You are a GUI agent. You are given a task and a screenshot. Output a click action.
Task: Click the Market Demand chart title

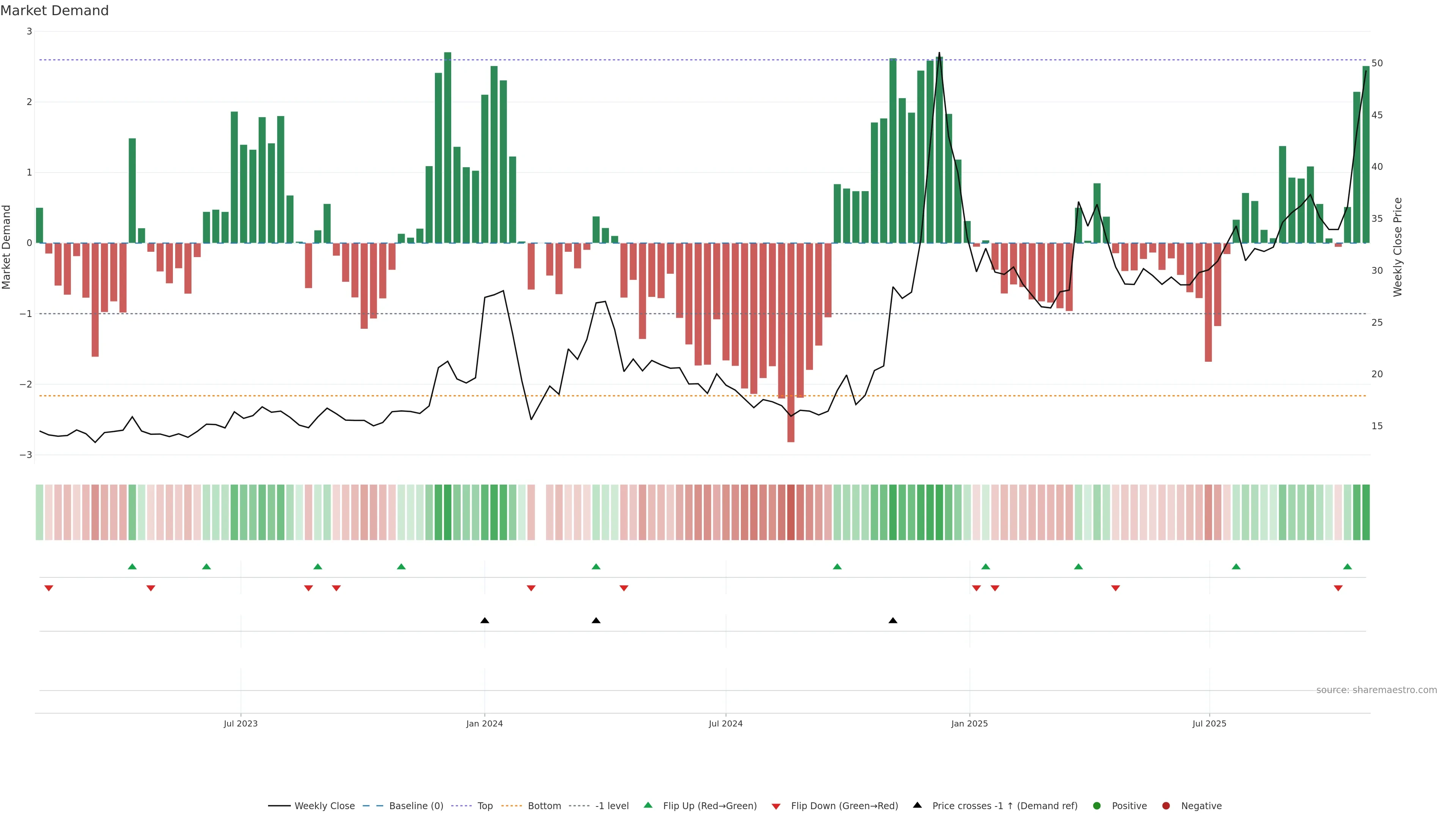click(x=54, y=11)
